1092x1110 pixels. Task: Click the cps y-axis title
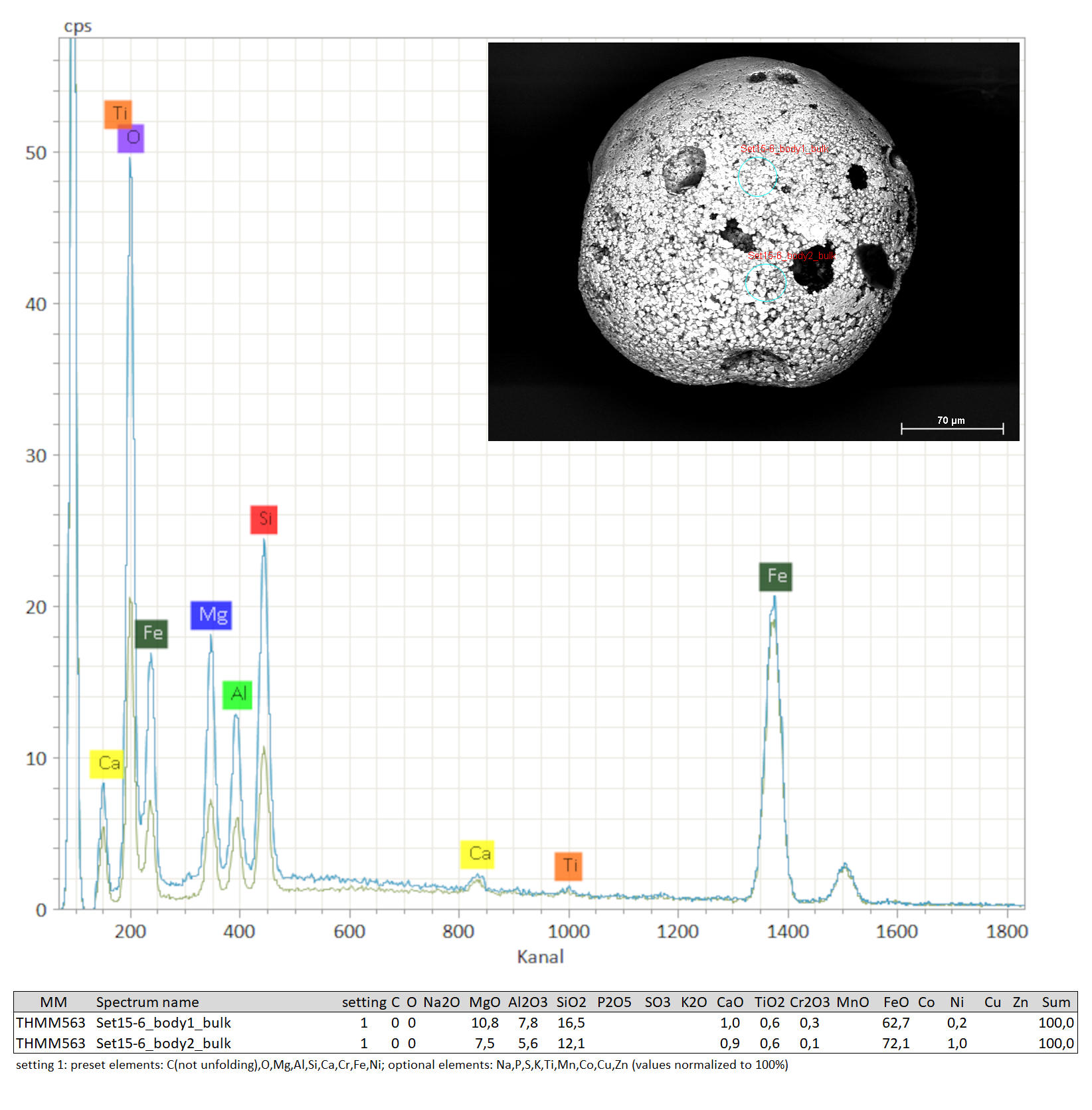pos(78,27)
